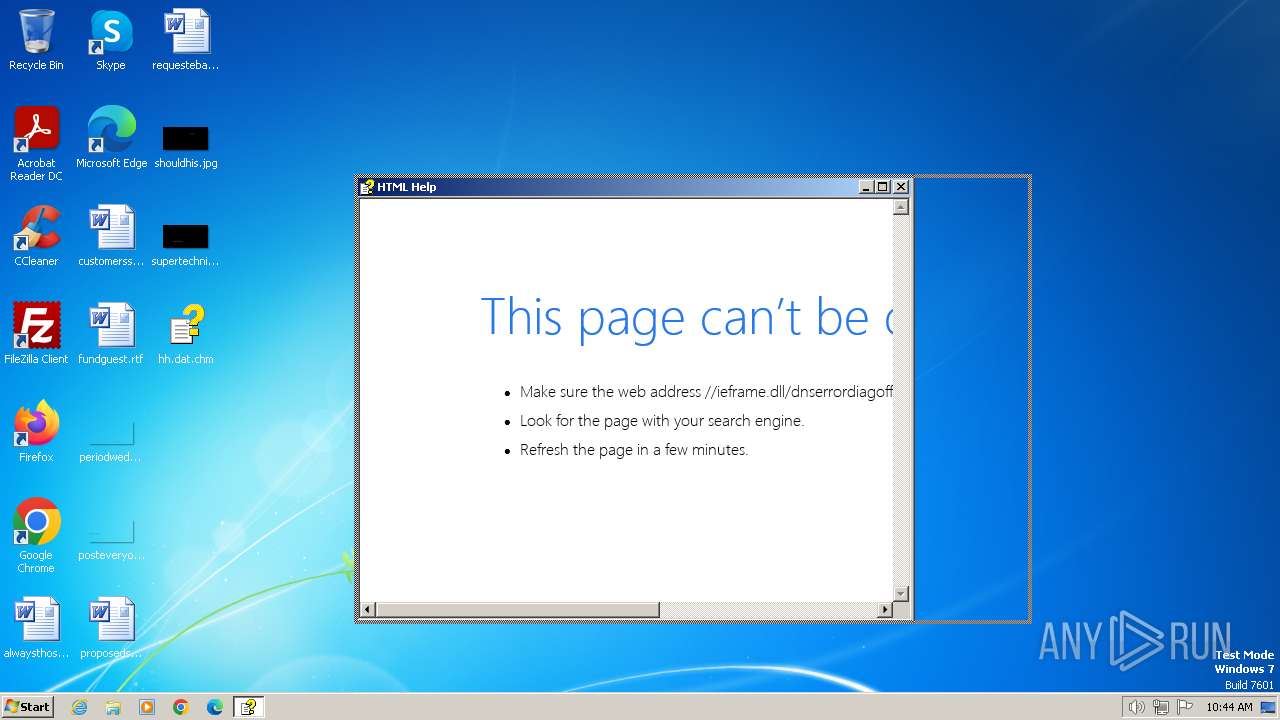Open CCleaner desktop shortcut

point(36,236)
